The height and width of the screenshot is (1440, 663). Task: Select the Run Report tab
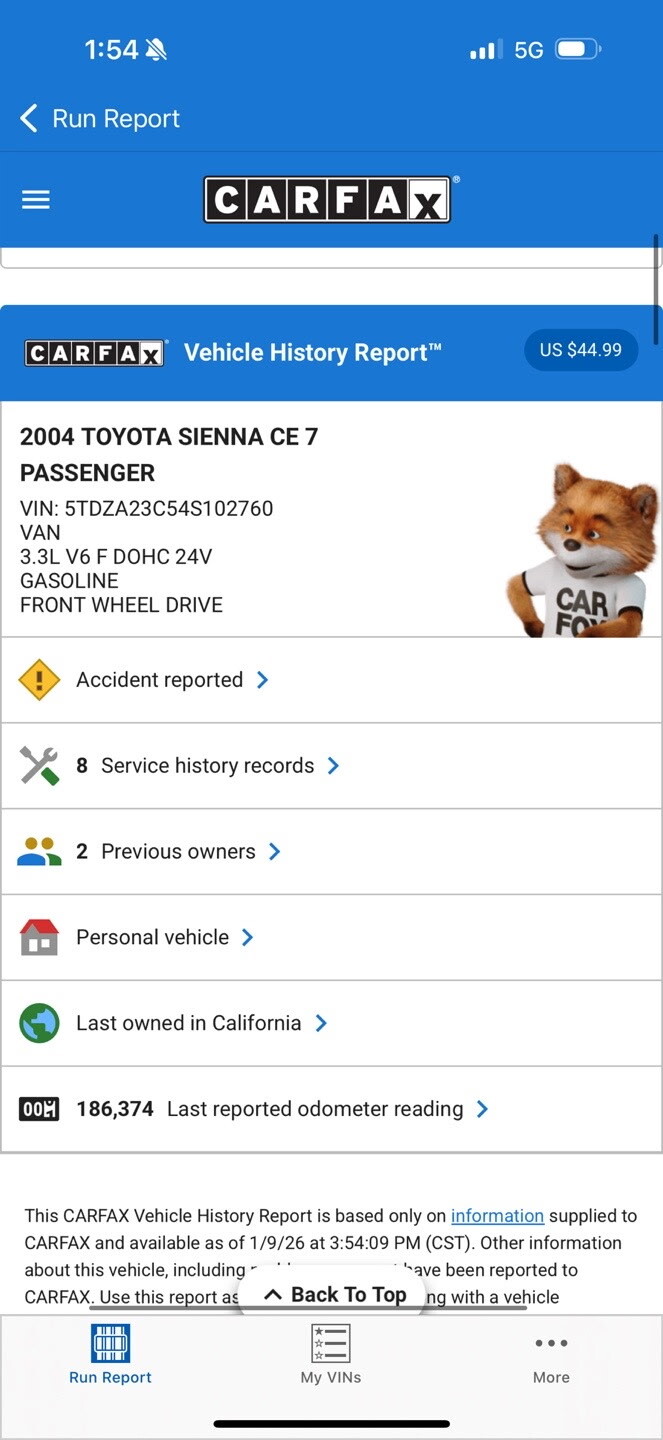point(110,1355)
